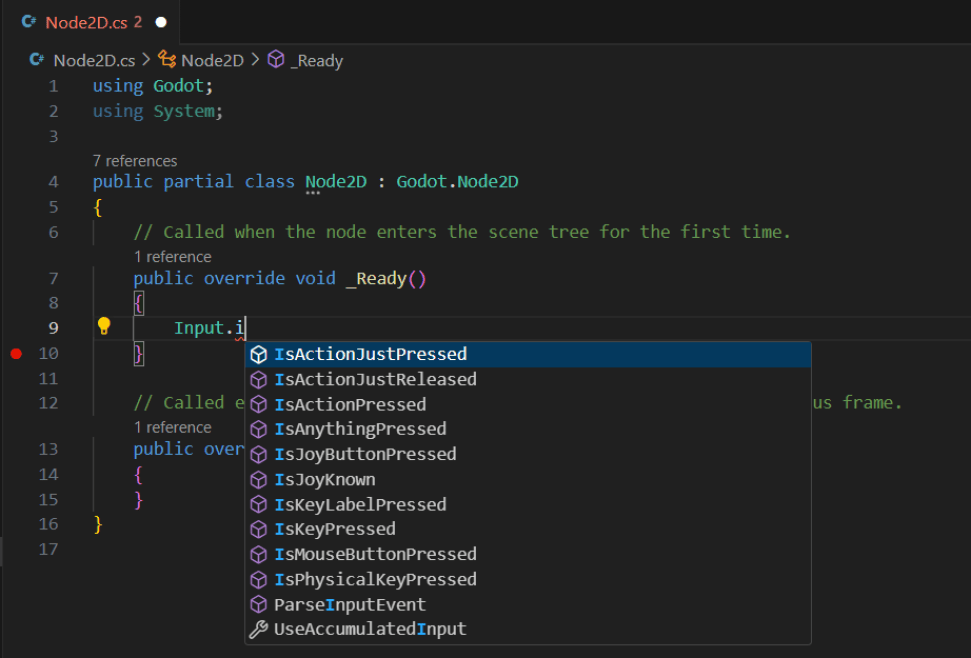Click method icon next to IsAnythingPressed
Screen dimensions: 971x658
(x=258, y=429)
